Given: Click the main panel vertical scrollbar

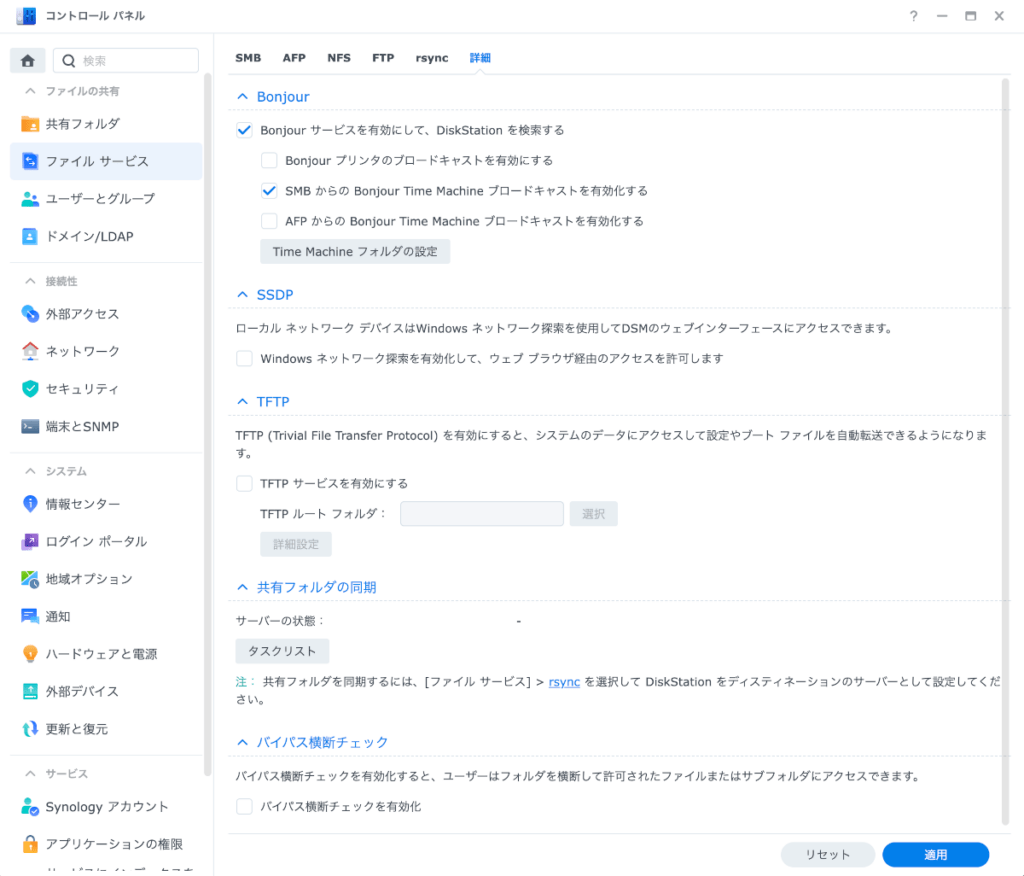Looking at the screenshot, I should pos(1005,452).
